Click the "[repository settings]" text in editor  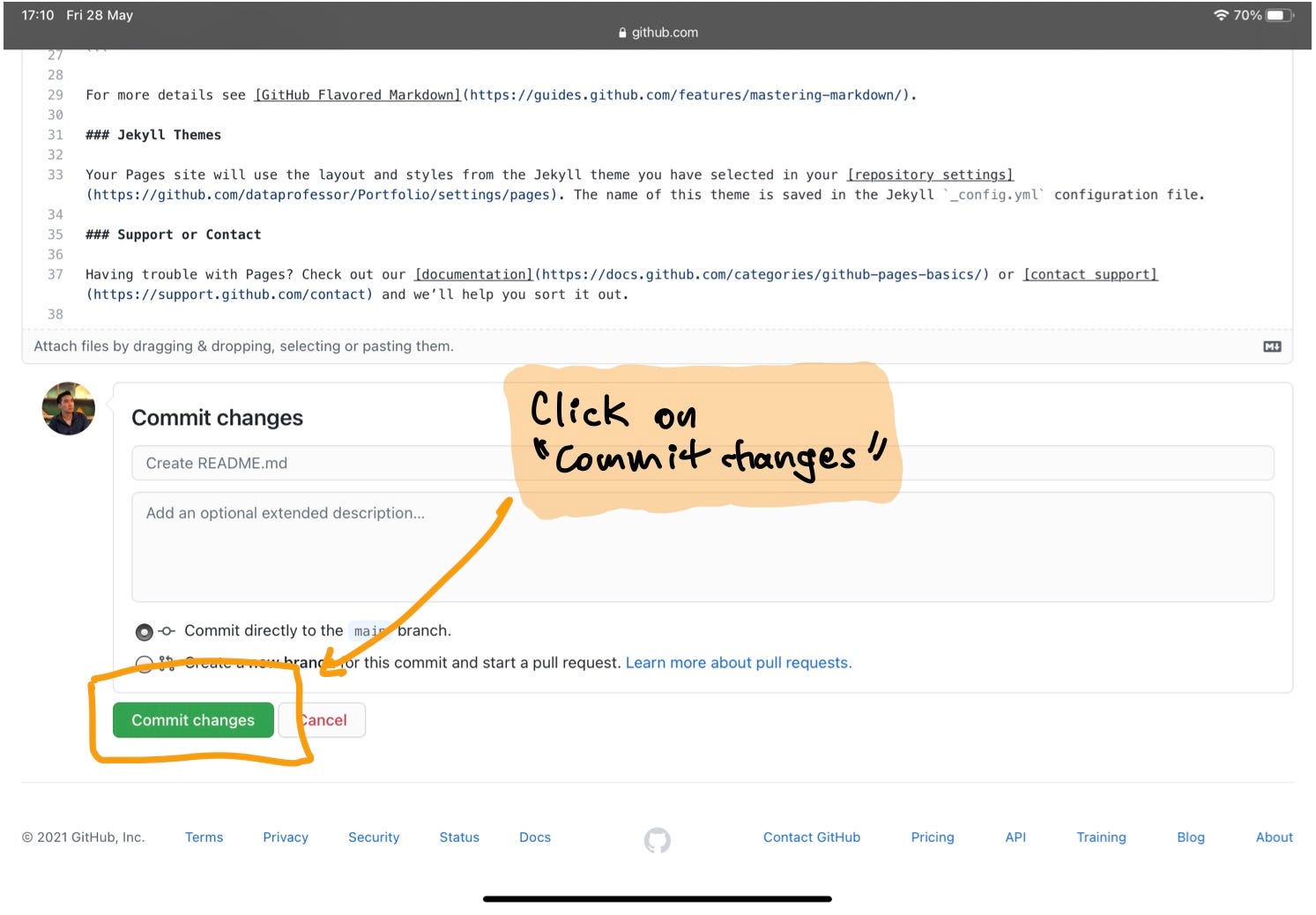[x=931, y=175]
